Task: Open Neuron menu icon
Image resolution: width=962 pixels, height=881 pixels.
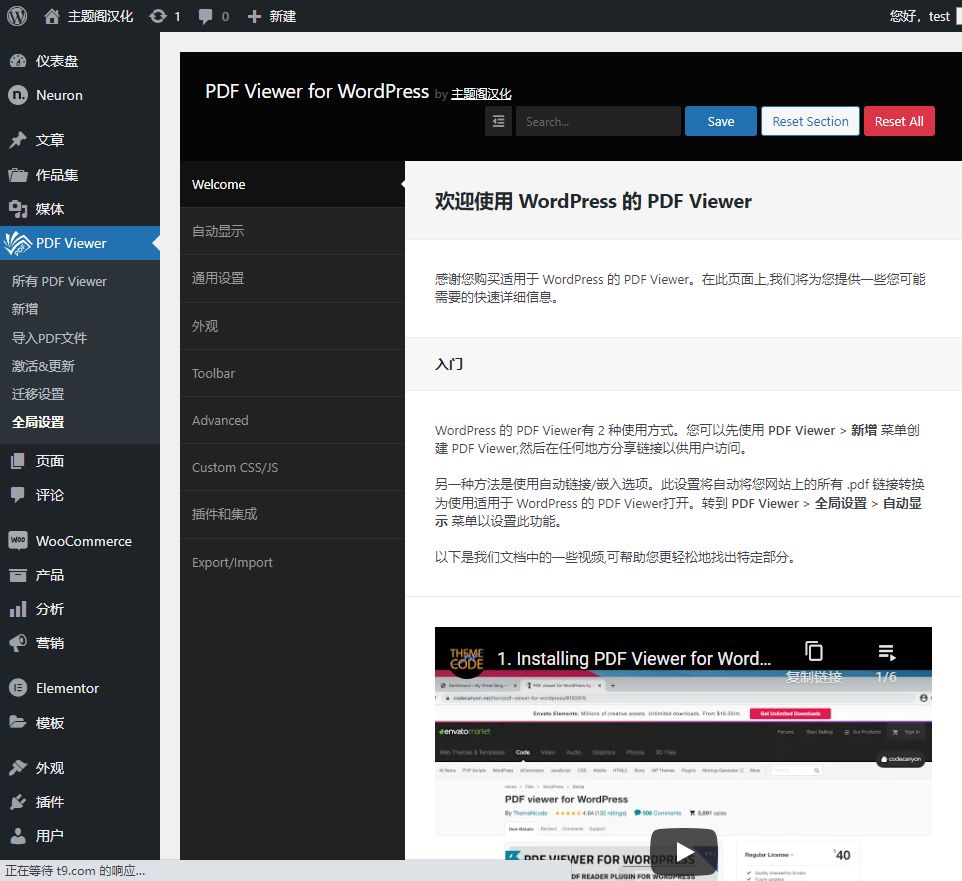Action: click(x=18, y=95)
